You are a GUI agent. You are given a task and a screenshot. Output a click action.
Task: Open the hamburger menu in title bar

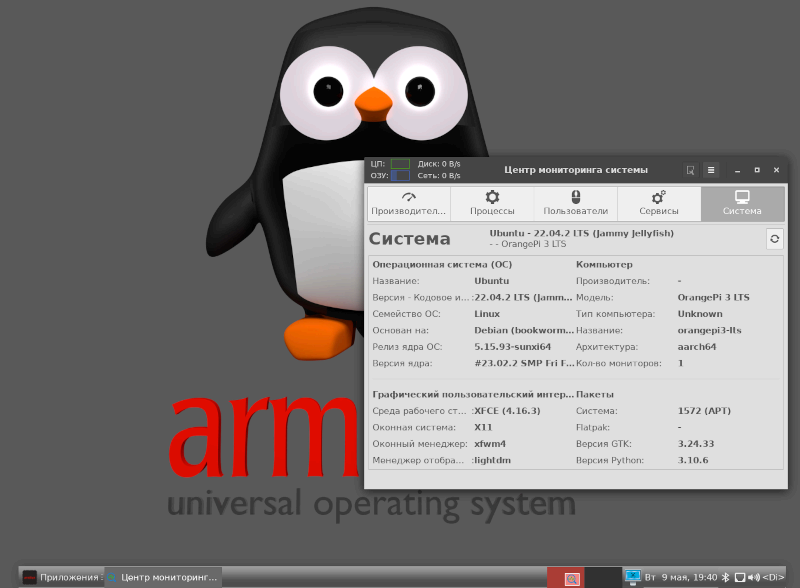(711, 170)
